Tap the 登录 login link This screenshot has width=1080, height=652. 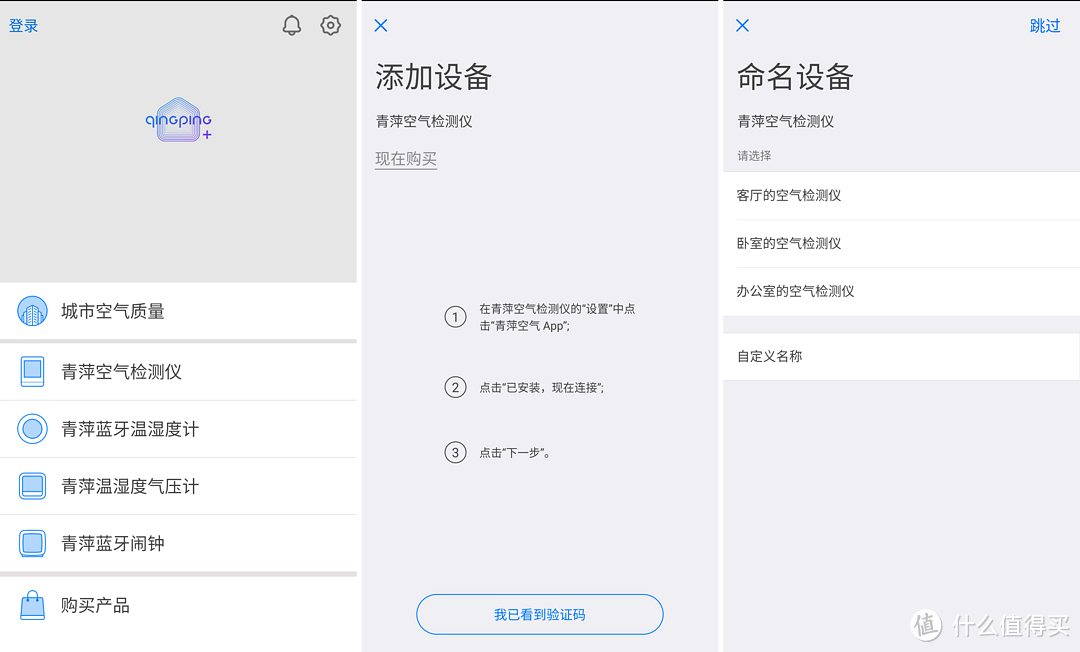tap(23, 26)
